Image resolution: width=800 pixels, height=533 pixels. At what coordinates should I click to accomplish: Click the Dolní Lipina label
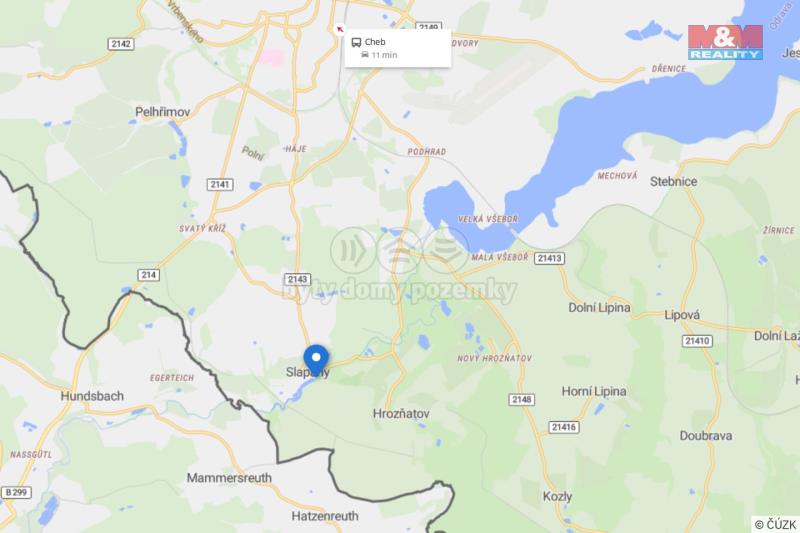coord(599,308)
